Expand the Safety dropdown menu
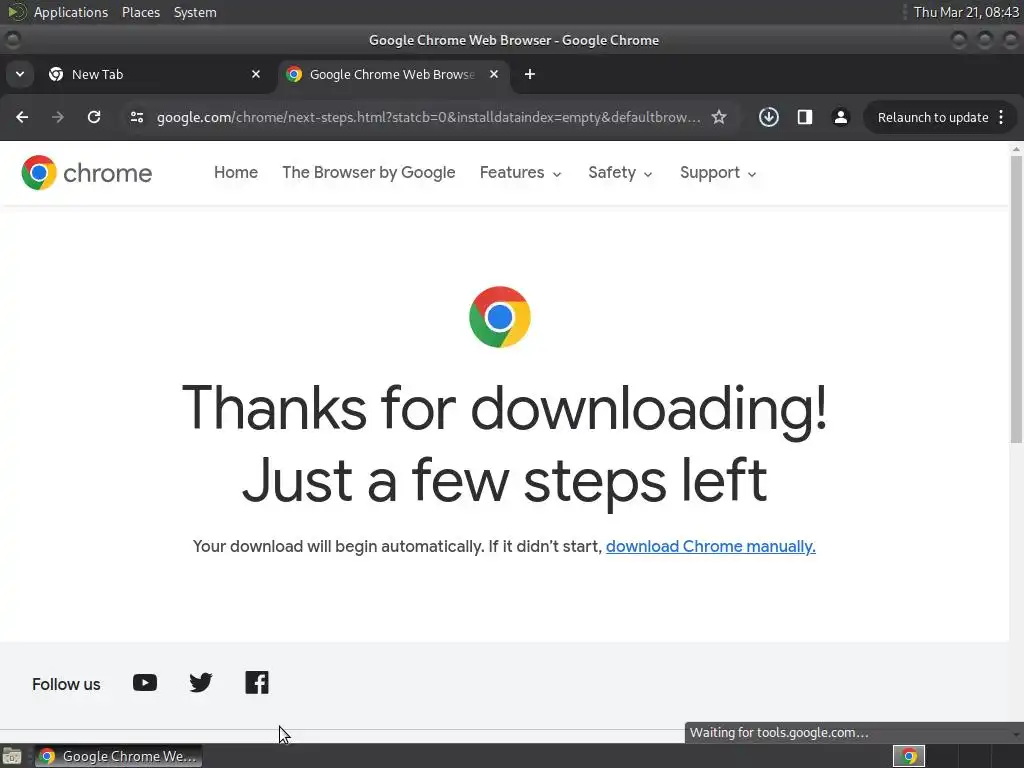Screen dimensions: 1024x768 tap(620, 172)
